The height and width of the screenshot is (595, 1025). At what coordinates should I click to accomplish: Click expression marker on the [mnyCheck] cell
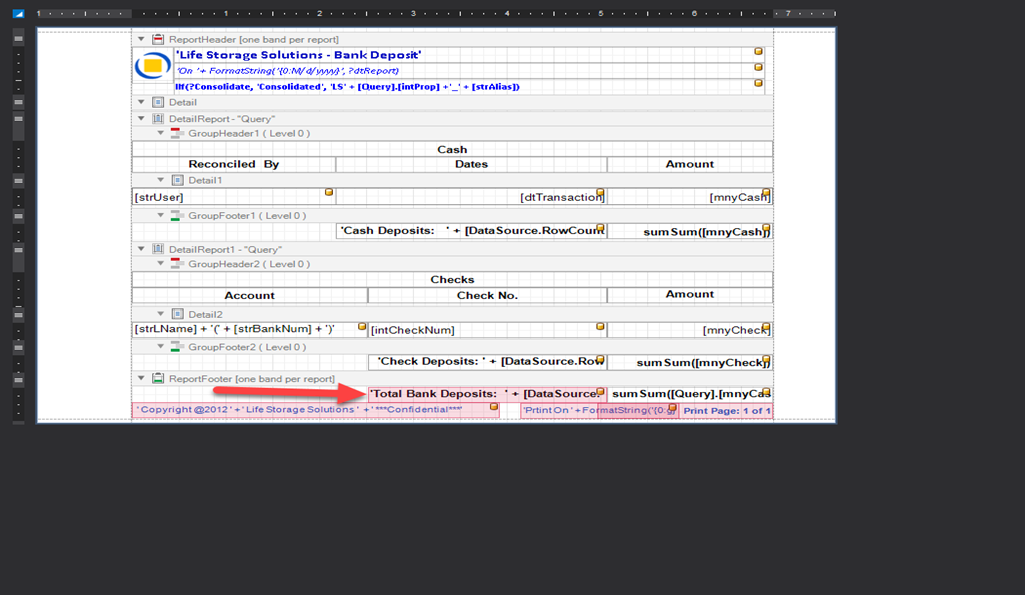[x=766, y=327]
